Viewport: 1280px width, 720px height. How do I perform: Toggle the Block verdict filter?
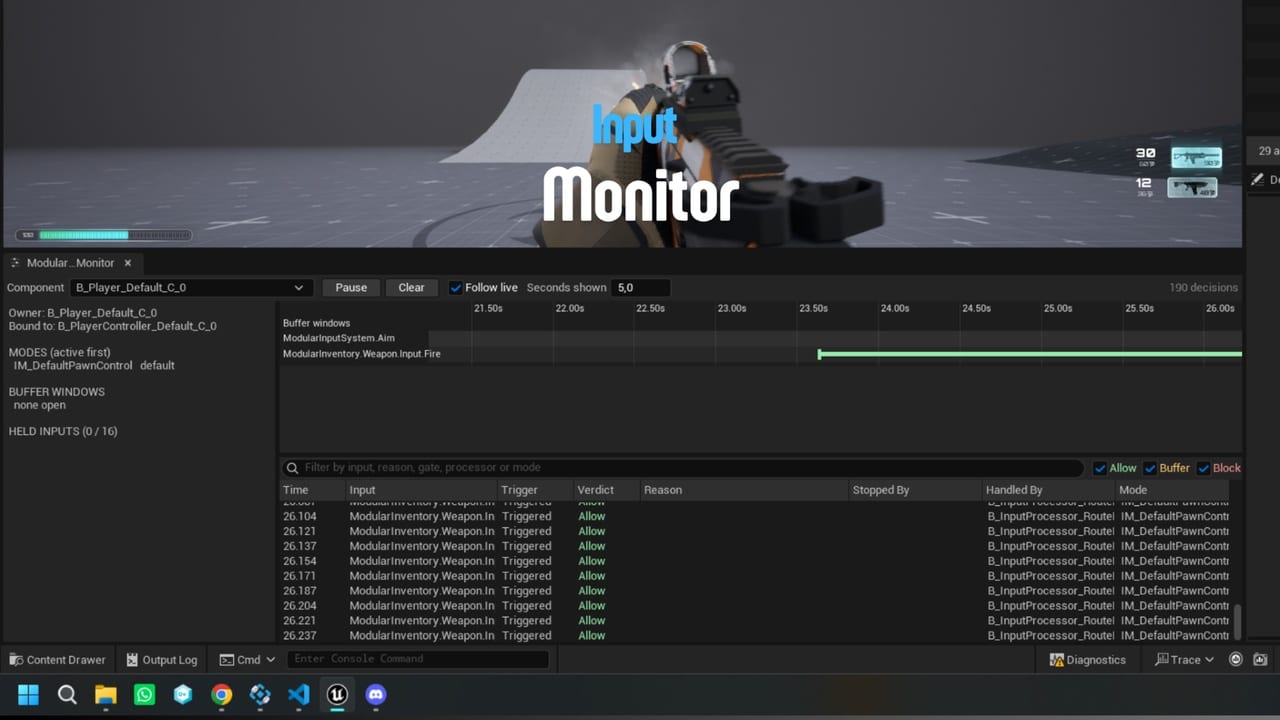click(1203, 468)
